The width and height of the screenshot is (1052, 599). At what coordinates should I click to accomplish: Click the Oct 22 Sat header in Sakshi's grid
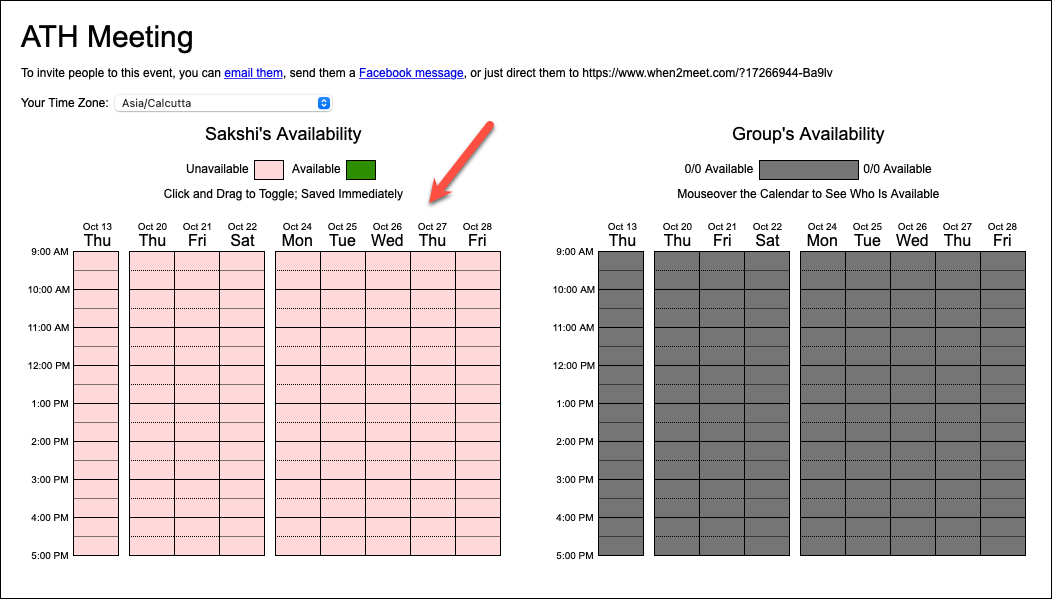(242, 235)
